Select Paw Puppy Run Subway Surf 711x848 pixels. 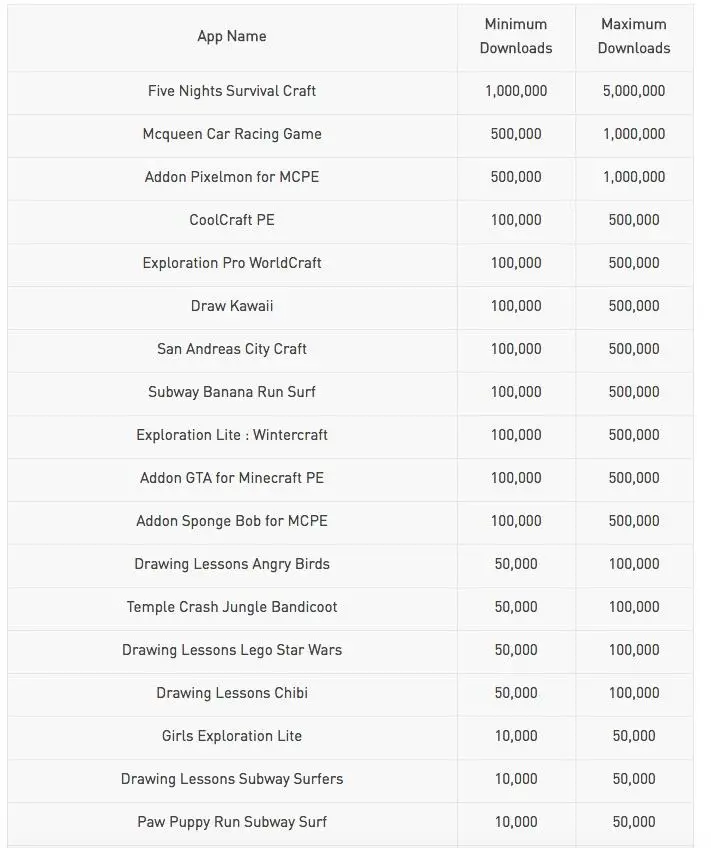[x=232, y=822]
